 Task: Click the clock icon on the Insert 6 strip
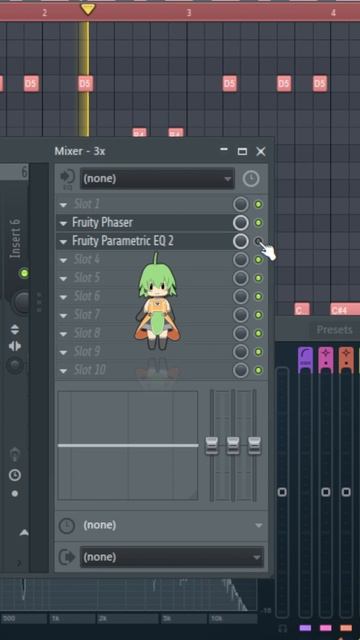coord(15,475)
